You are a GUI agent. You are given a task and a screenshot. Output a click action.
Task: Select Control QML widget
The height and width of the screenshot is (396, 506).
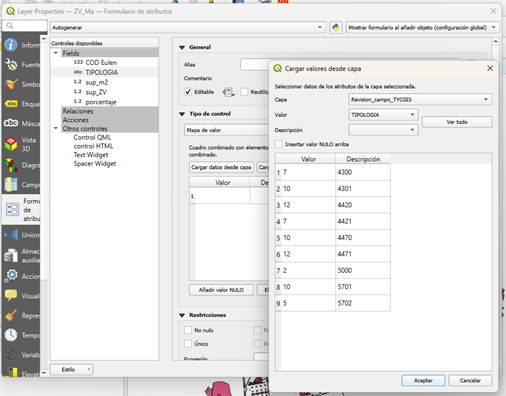coord(92,137)
